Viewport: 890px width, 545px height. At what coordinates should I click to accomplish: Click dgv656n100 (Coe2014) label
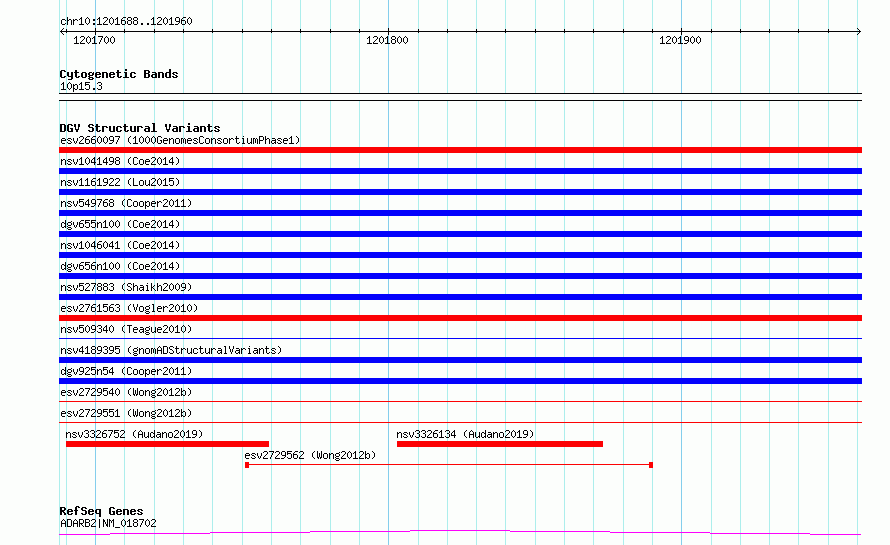(x=120, y=266)
